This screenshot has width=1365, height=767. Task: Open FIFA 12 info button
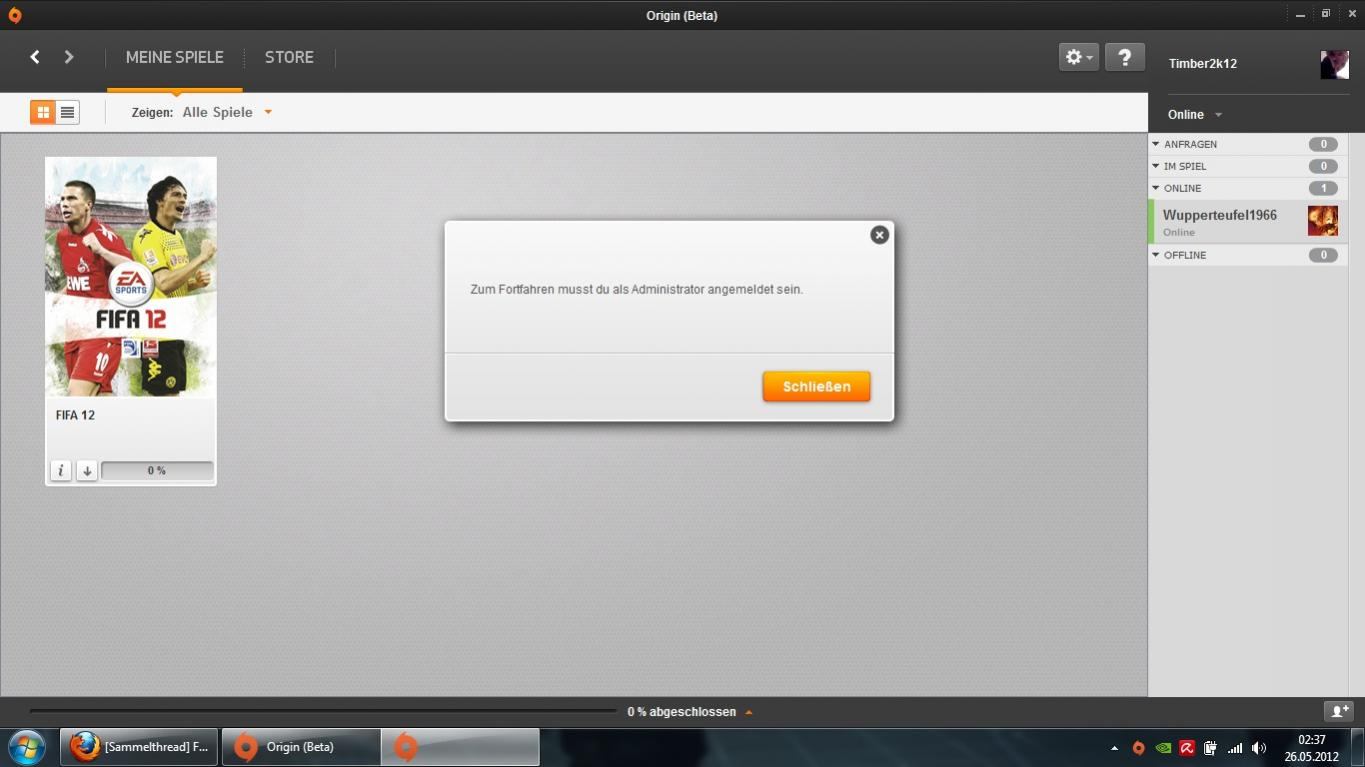(x=61, y=470)
